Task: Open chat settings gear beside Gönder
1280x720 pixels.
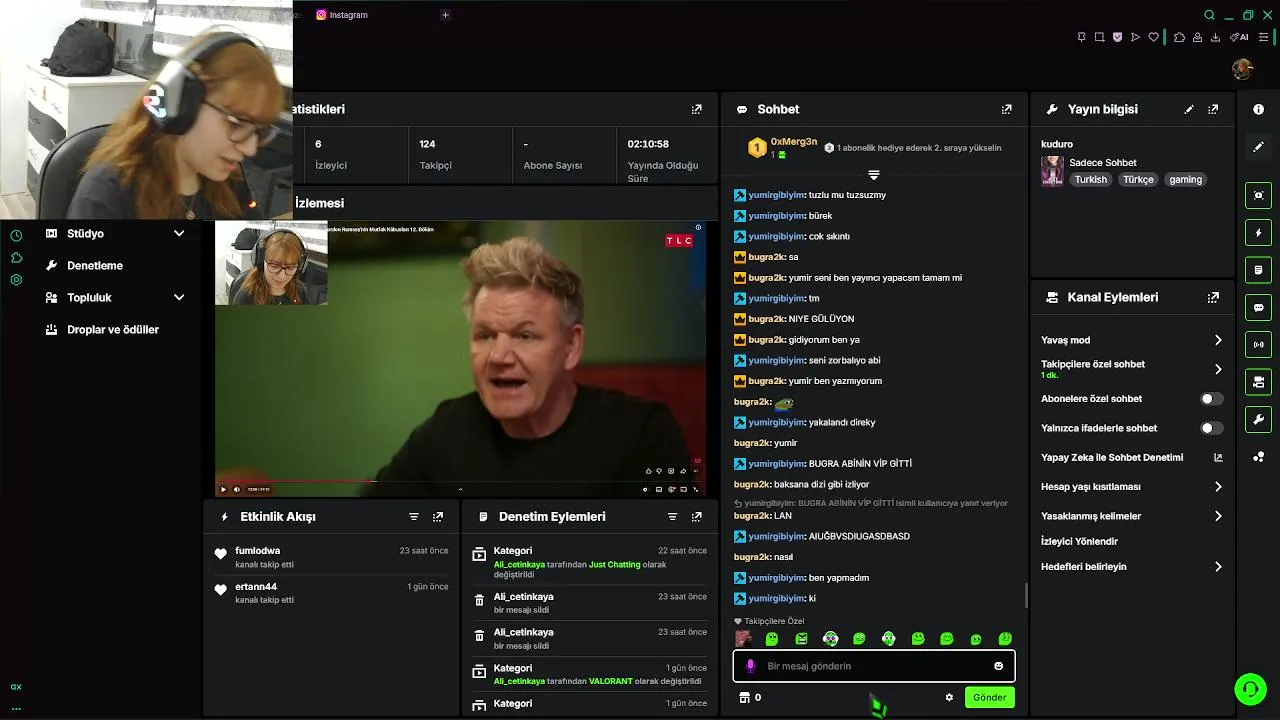Action: 949,697
